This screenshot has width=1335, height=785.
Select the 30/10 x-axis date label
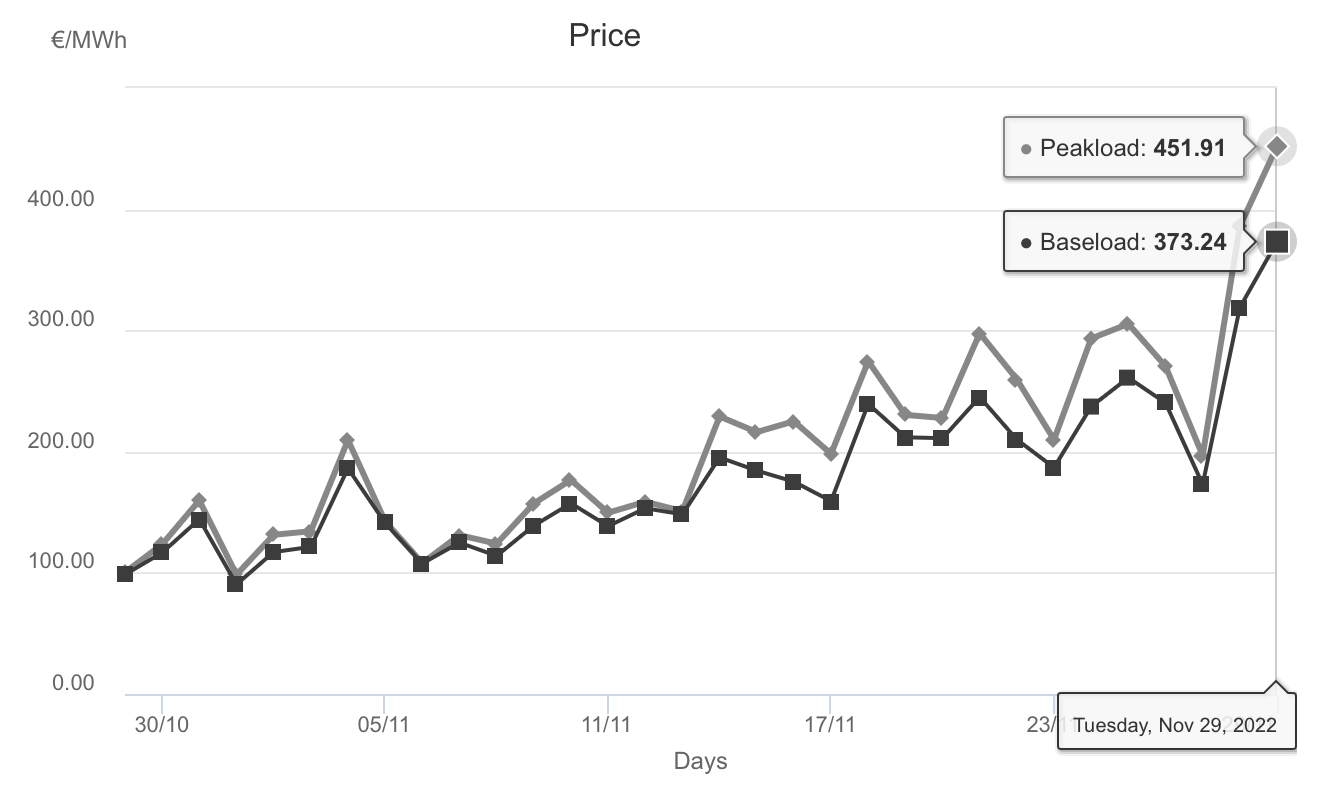click(x=162, y=725)
